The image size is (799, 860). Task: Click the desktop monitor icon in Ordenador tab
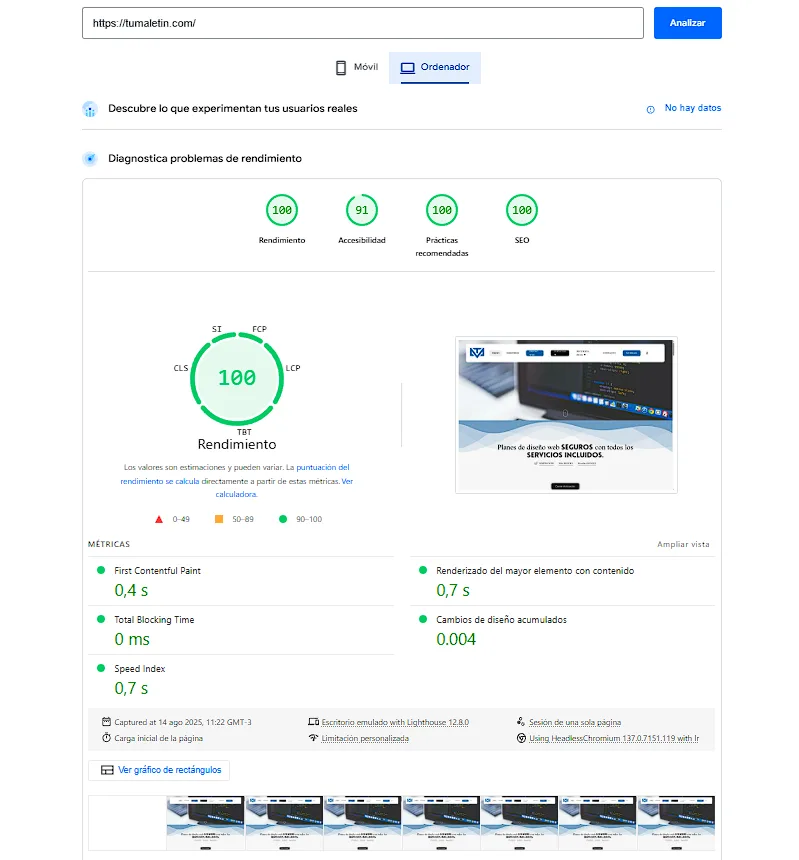point(407,67)
